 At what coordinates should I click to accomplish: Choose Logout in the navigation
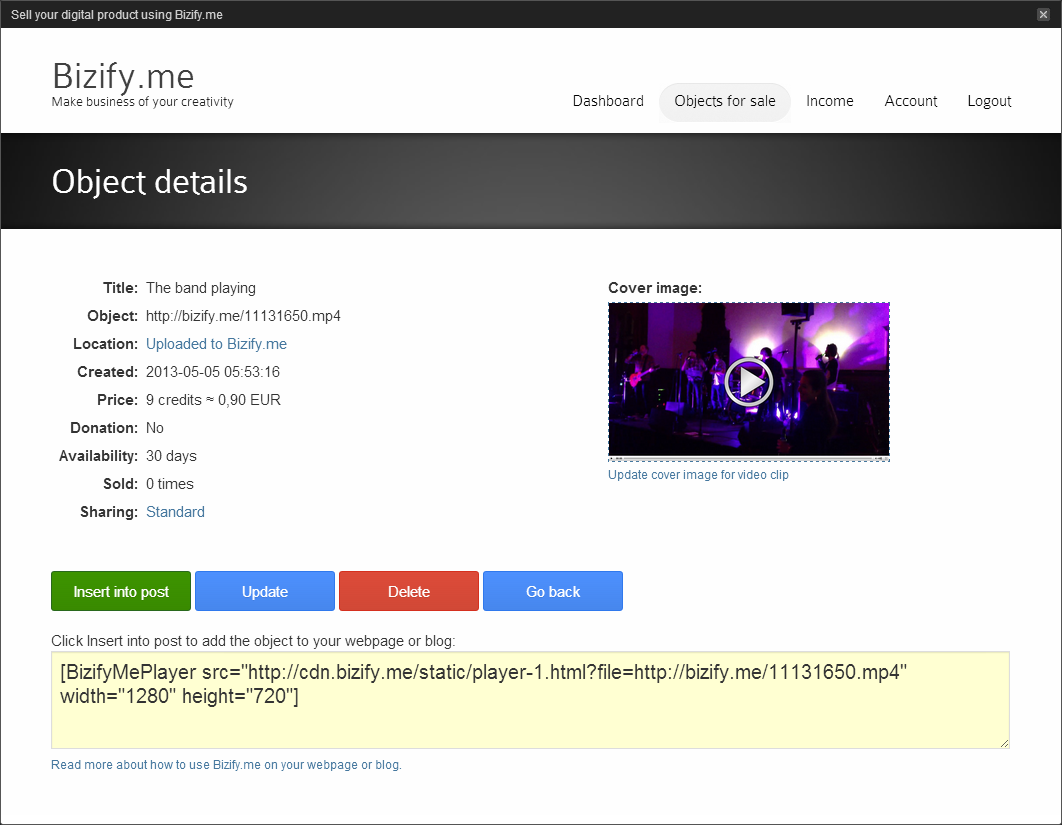(989, 101)
